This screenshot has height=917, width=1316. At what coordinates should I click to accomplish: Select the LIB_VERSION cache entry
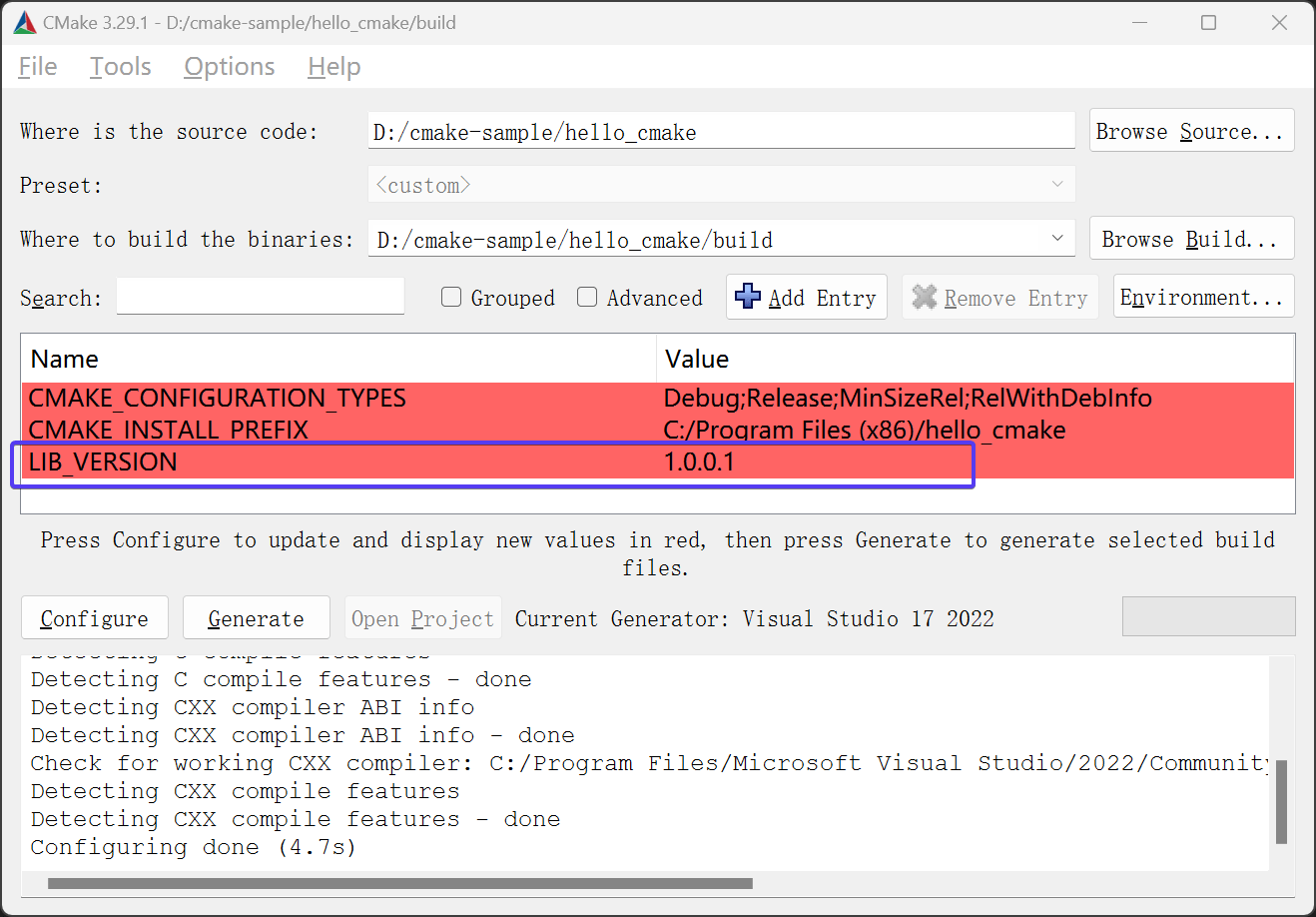point(104,462)
